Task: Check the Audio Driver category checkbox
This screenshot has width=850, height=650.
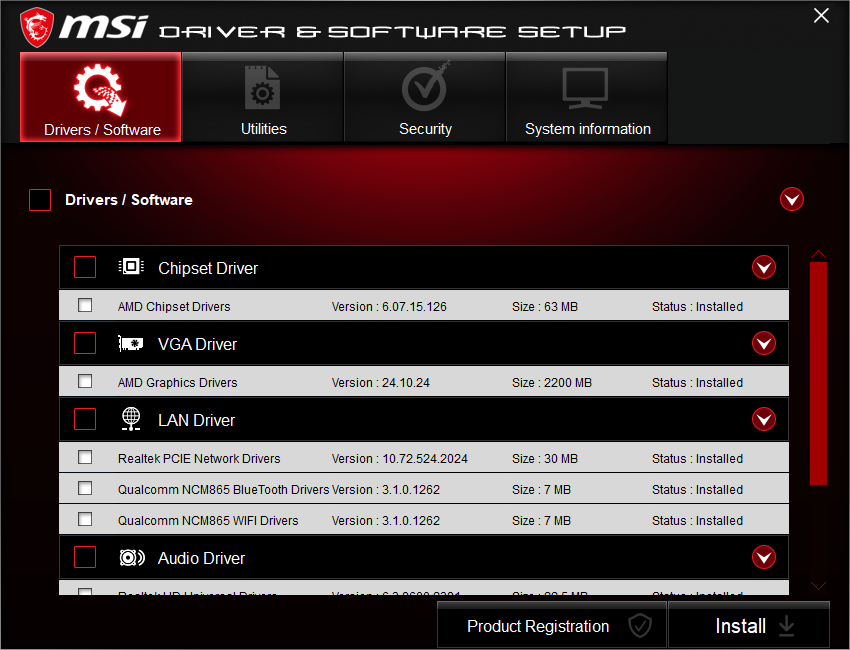Action: click(x=85, y=557)
